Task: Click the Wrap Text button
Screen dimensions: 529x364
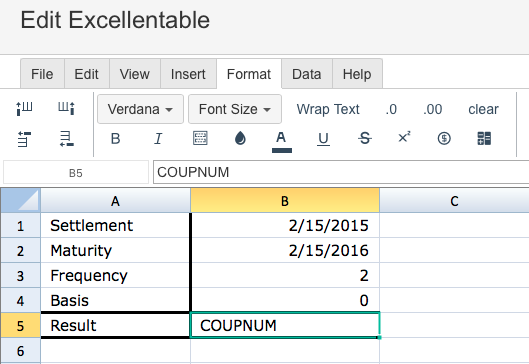Action: [328, 109]
